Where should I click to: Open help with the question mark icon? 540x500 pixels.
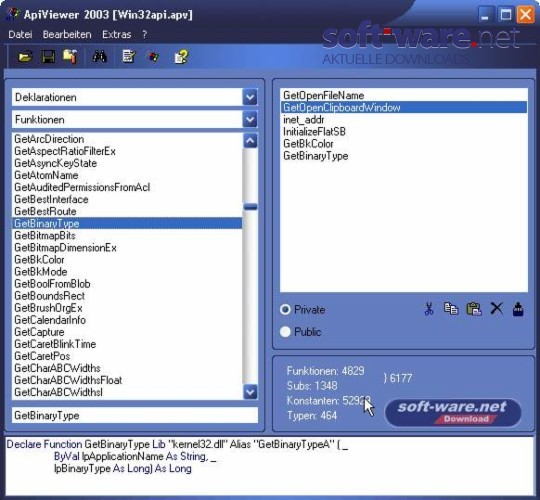[x=181, y=57]
